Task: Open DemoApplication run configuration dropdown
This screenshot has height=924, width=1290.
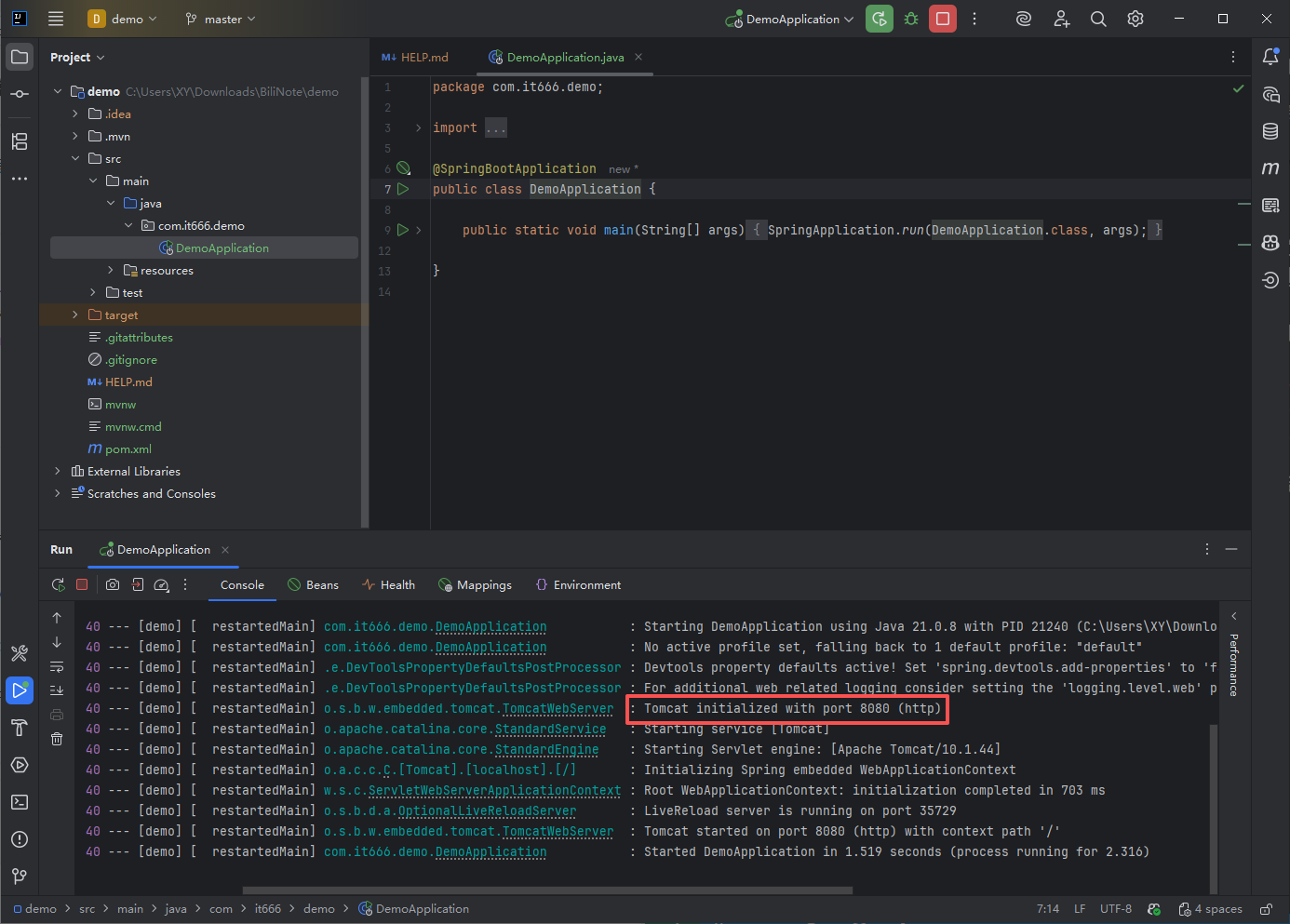Action: (790, 19)
